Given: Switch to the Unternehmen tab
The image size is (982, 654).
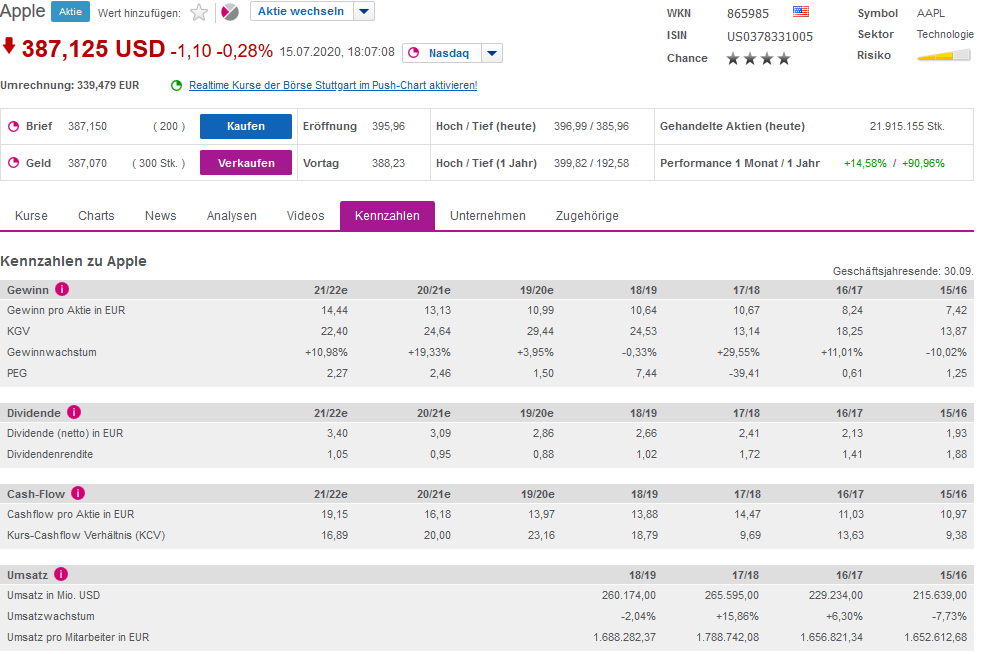Looking at the screenshot, I should tap(488, 215).
